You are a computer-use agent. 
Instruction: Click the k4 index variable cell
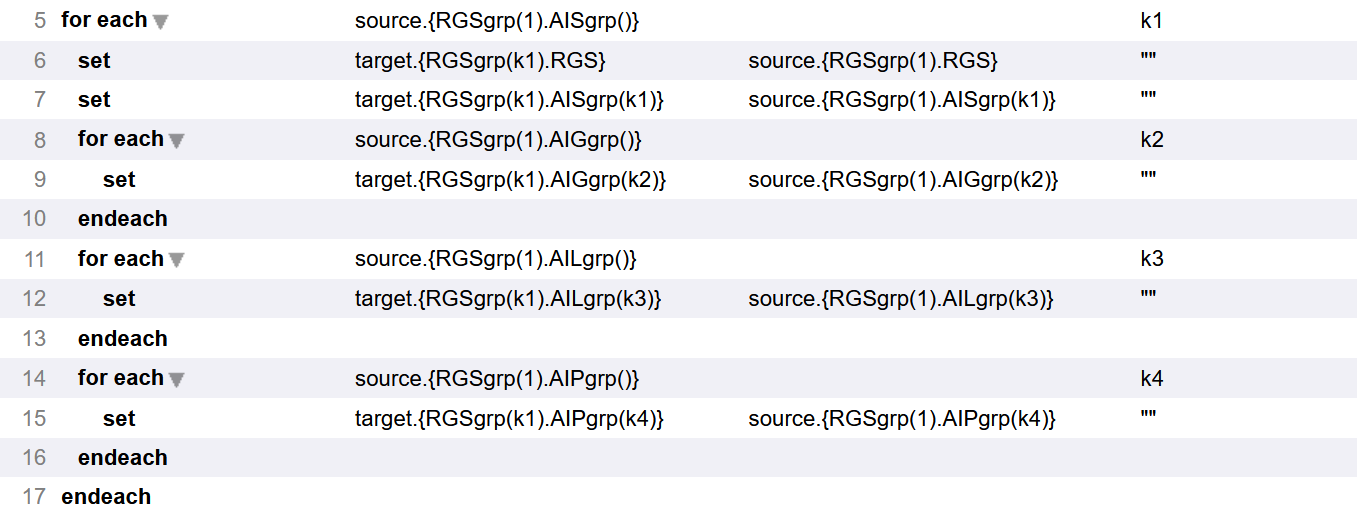point(1152,379)
